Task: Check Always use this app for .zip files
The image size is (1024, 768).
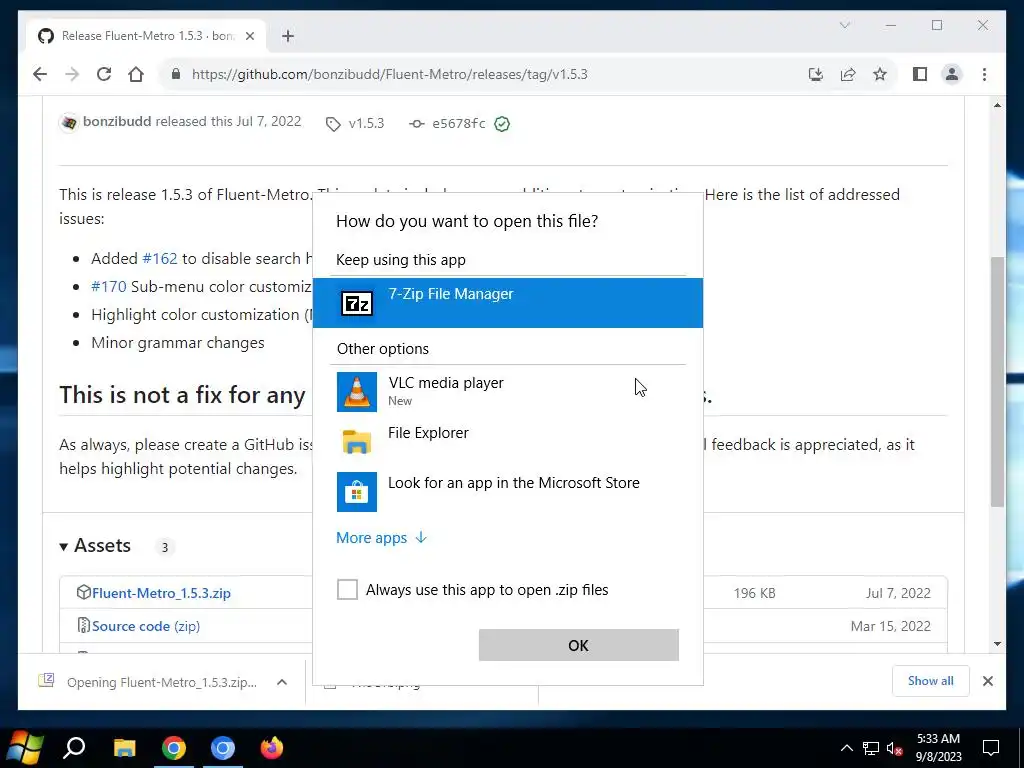Action: click(347, 589)
